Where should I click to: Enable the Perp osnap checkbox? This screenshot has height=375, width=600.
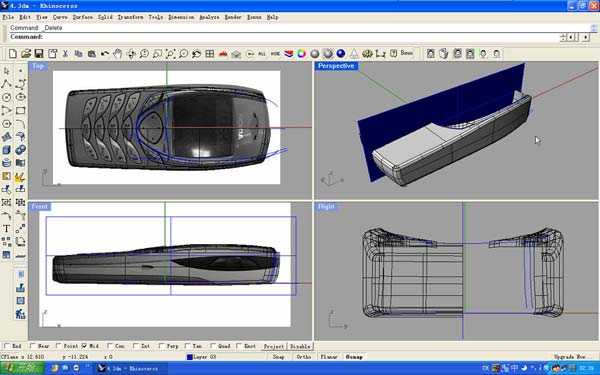(x=161, y=346)
